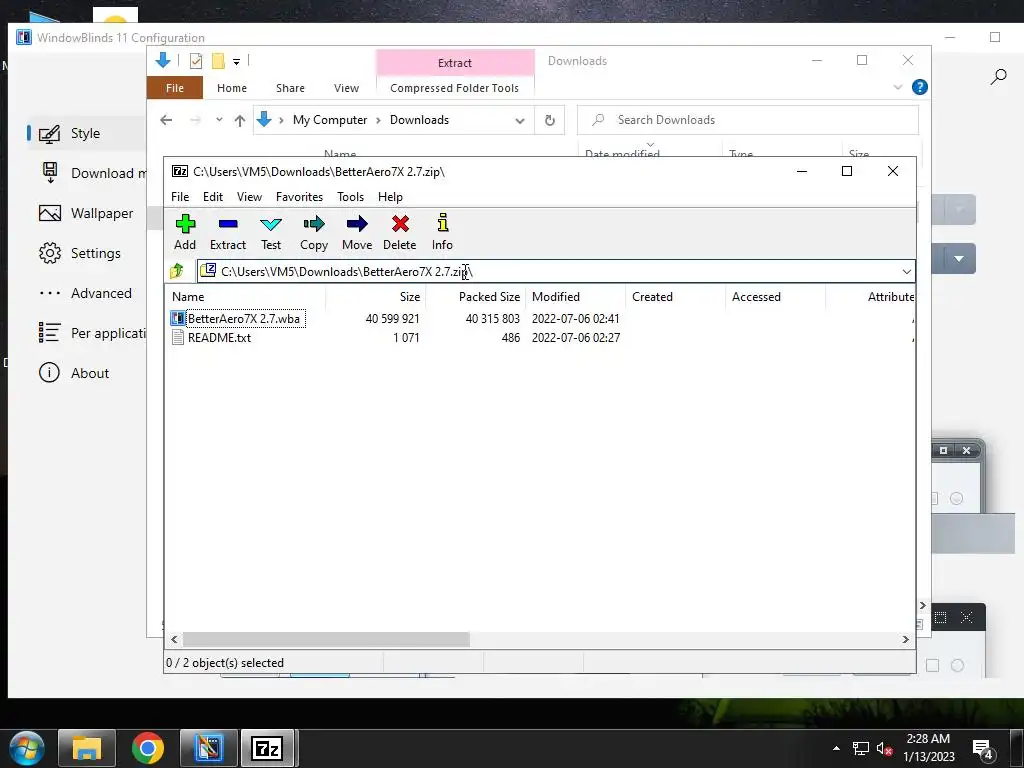Image resolution: width=1024 pixels, height=768 pixels.
Task: Switch to the Explorer Share tab
Action: (x=290, y=88)
